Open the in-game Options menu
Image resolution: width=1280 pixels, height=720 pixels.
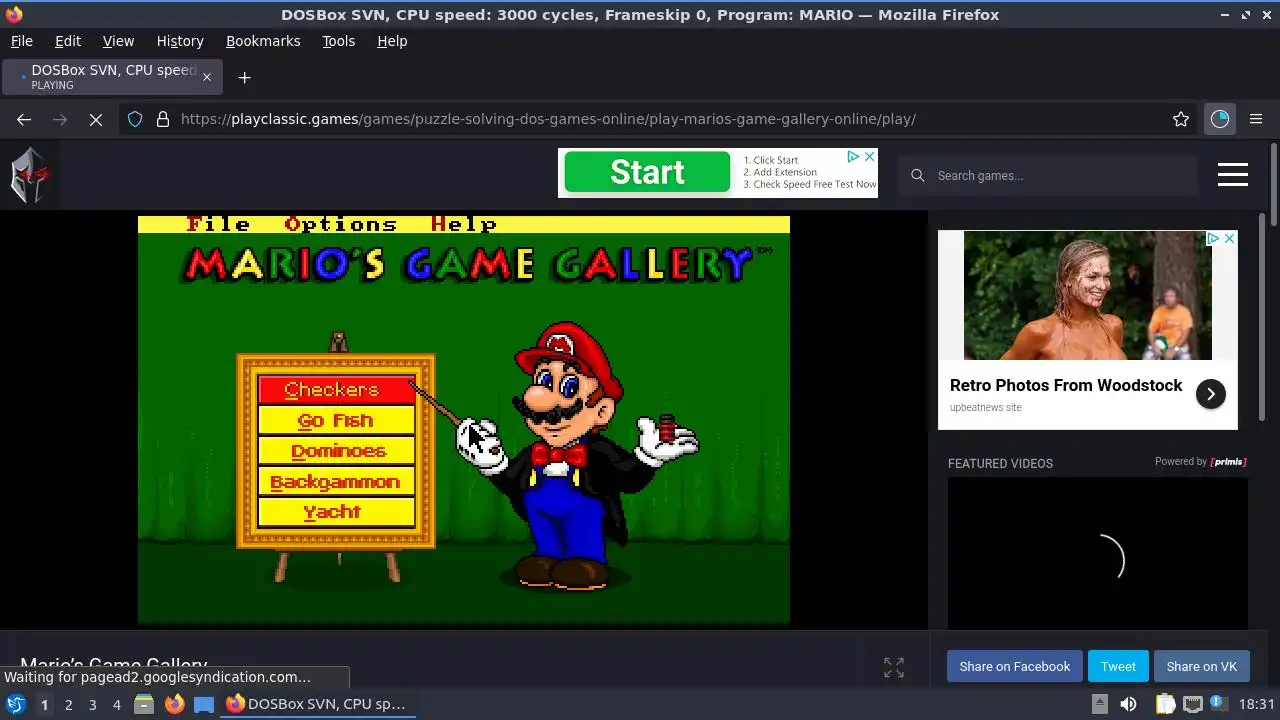pyautogui.click(x=340, y=224)
